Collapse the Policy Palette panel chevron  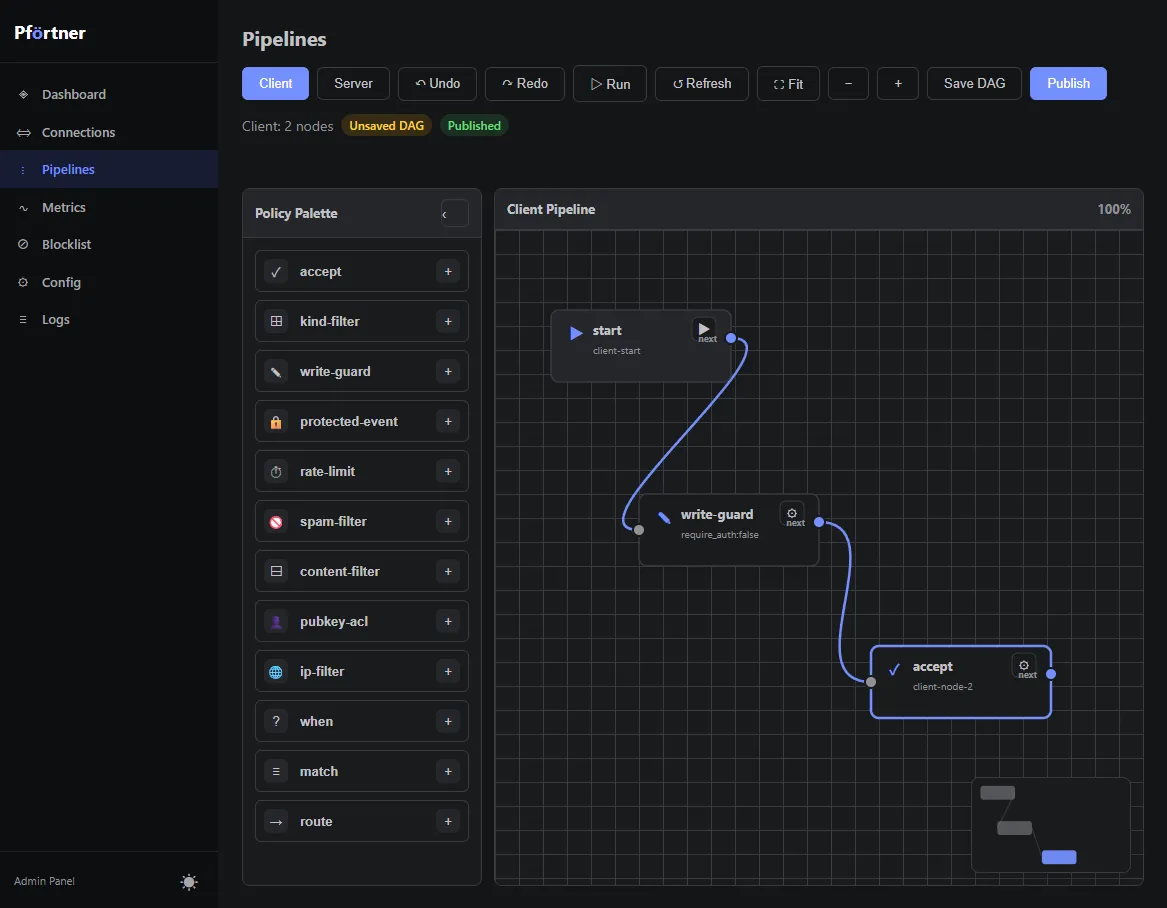point(454,214)
